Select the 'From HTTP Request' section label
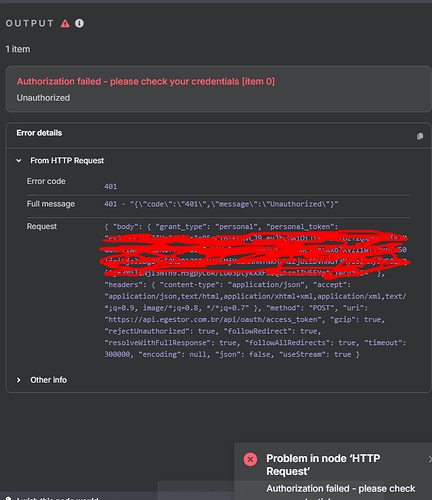The width and height of the screenshot is (432, 500). tap(67, 161)
